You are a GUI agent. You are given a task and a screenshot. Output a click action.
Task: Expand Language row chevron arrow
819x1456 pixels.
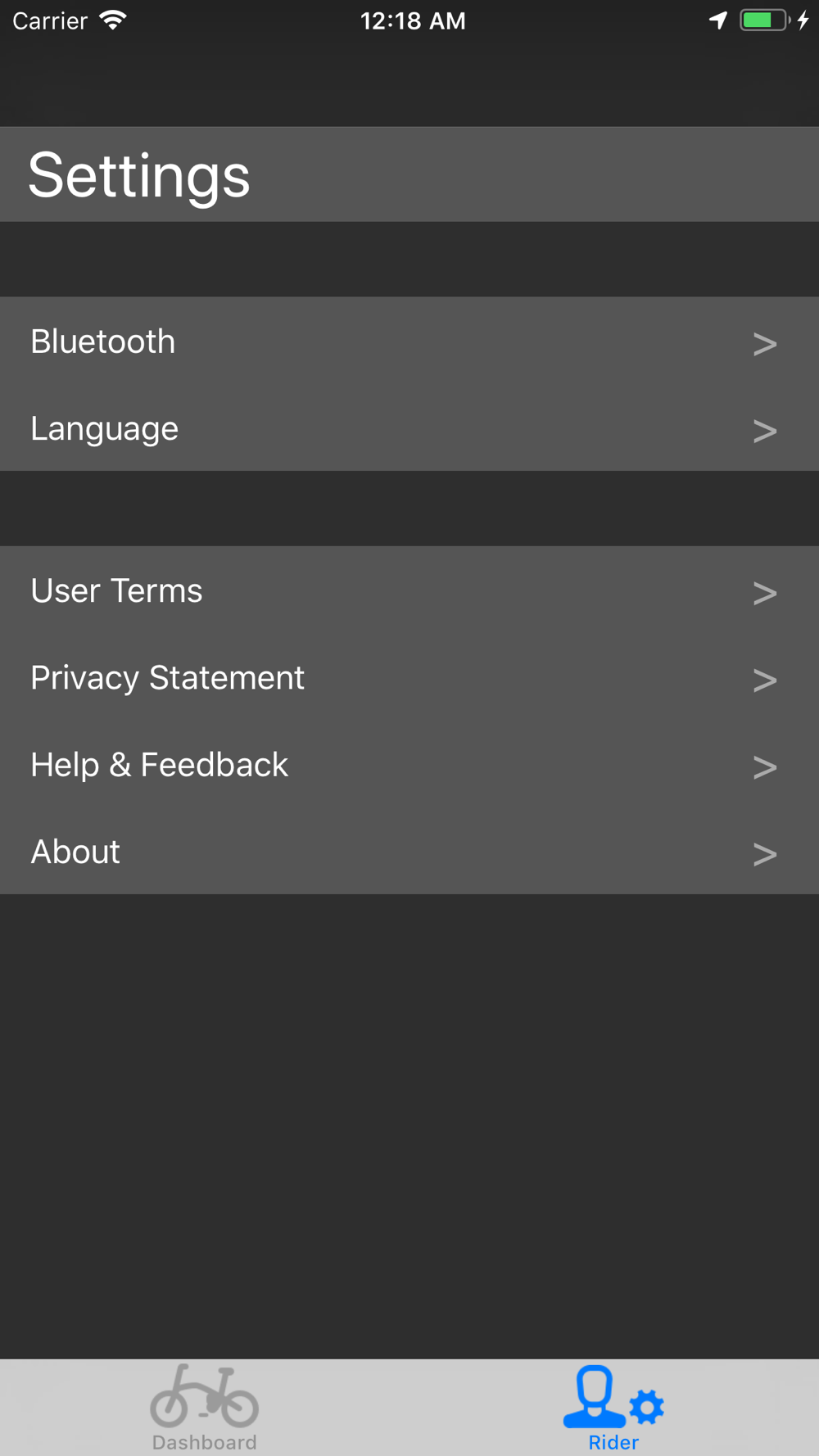[764, 431]
